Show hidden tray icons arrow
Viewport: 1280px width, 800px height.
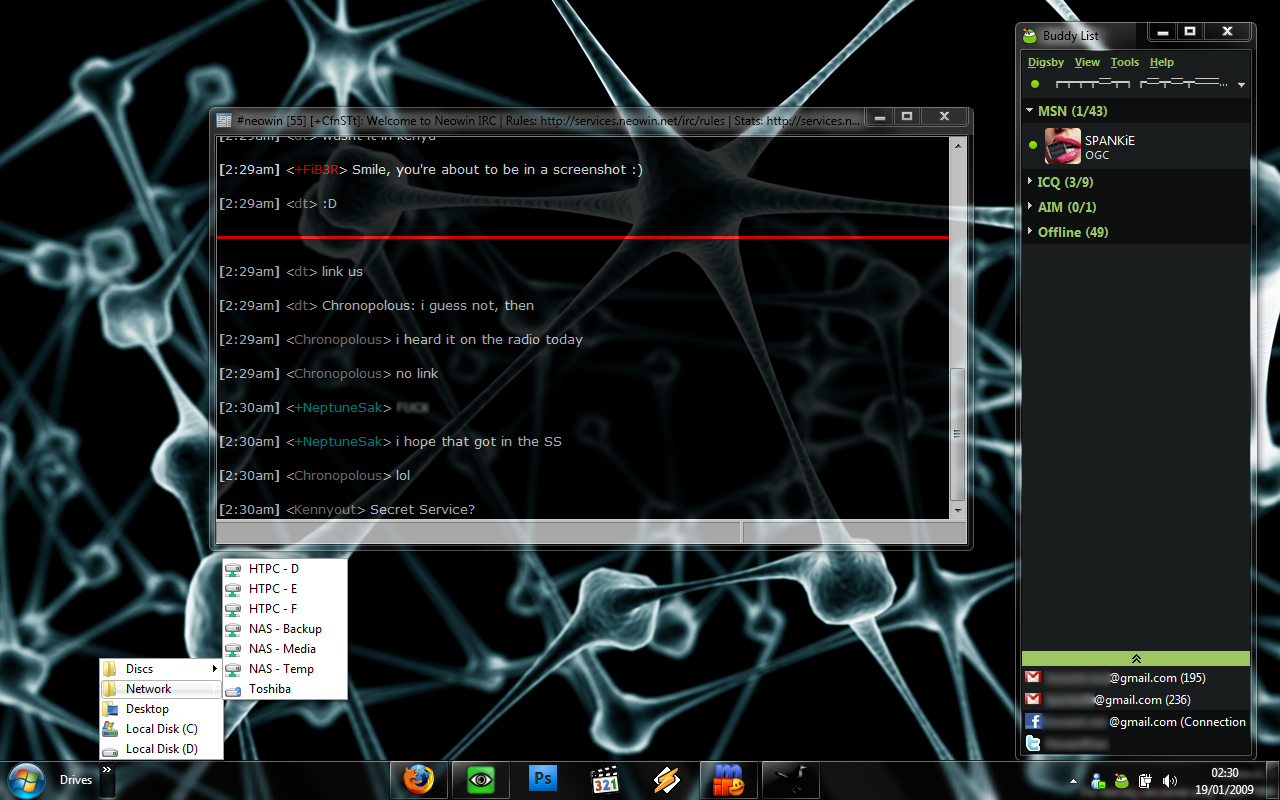(1073, 781)
